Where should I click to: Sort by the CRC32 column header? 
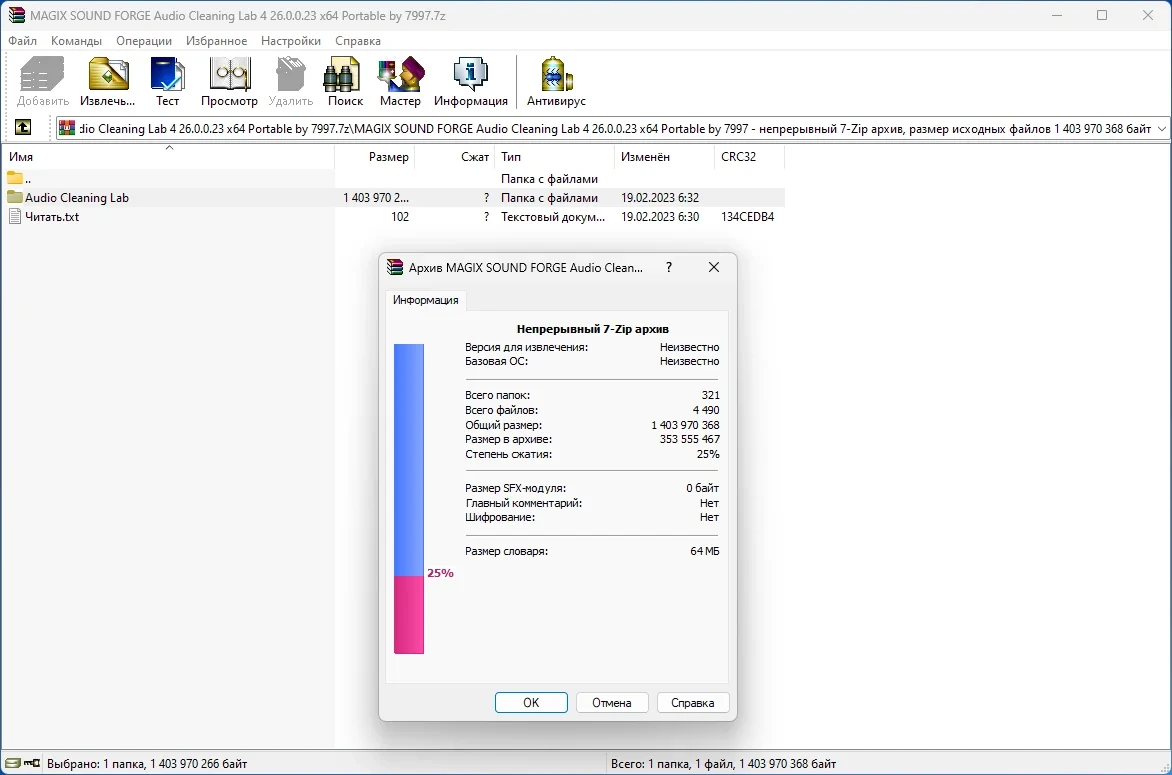(750, 156)
